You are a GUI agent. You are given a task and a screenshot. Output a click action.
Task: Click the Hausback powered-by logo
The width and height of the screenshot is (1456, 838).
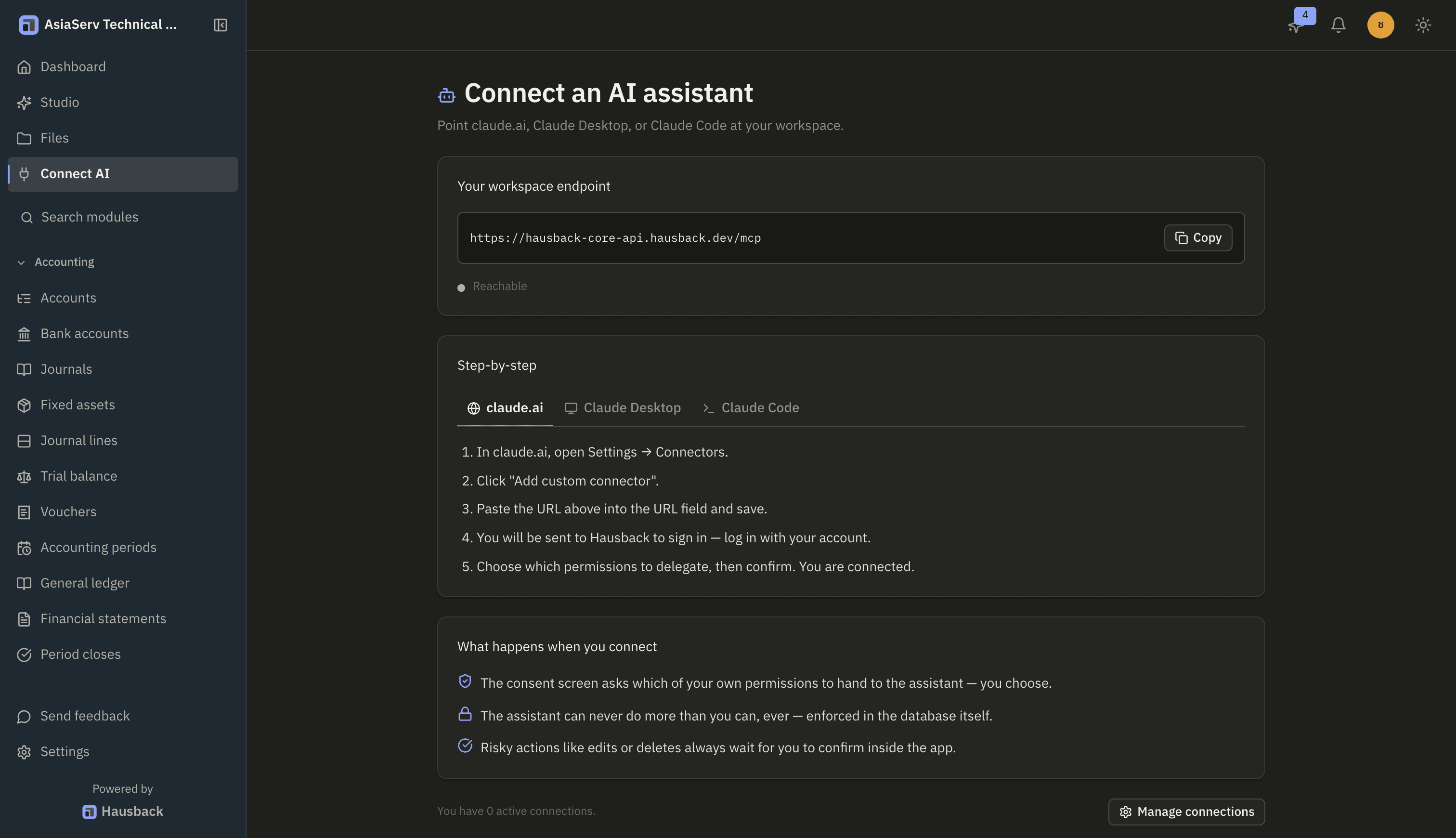[x=122, y=812]
